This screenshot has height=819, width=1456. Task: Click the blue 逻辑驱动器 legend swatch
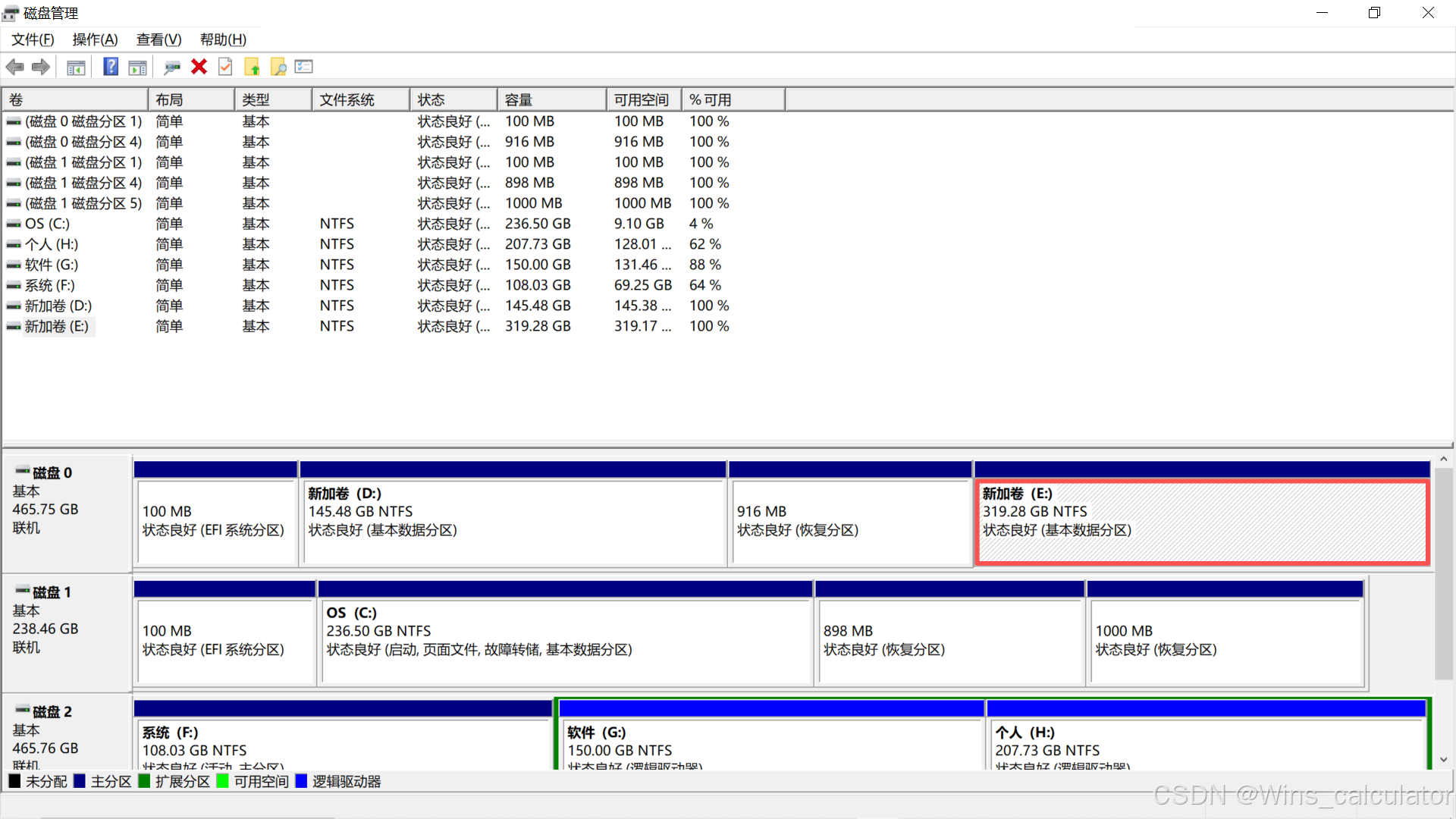point(301,781)
